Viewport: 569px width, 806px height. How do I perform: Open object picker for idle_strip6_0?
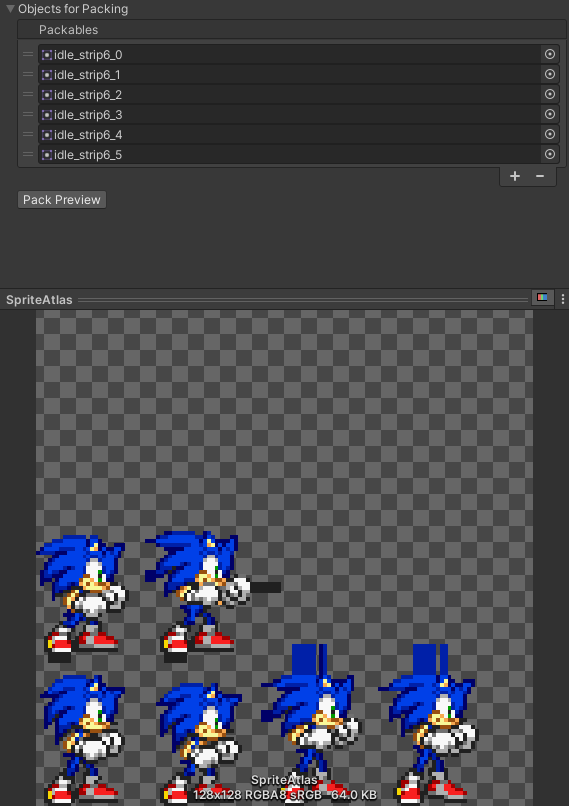click(x=549, y=54)
